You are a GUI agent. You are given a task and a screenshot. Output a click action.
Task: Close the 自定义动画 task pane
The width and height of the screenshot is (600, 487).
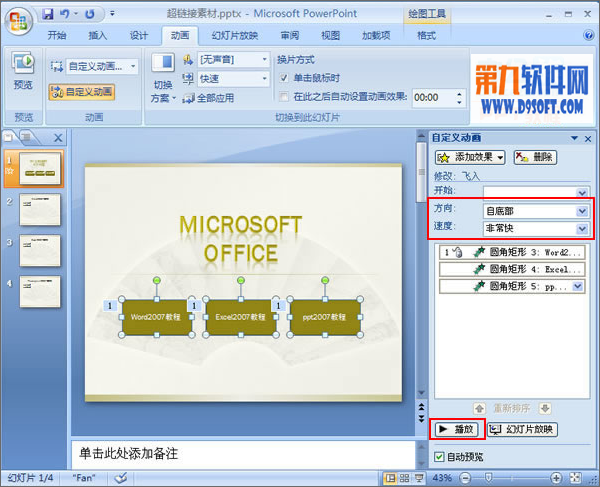[588, 138]
